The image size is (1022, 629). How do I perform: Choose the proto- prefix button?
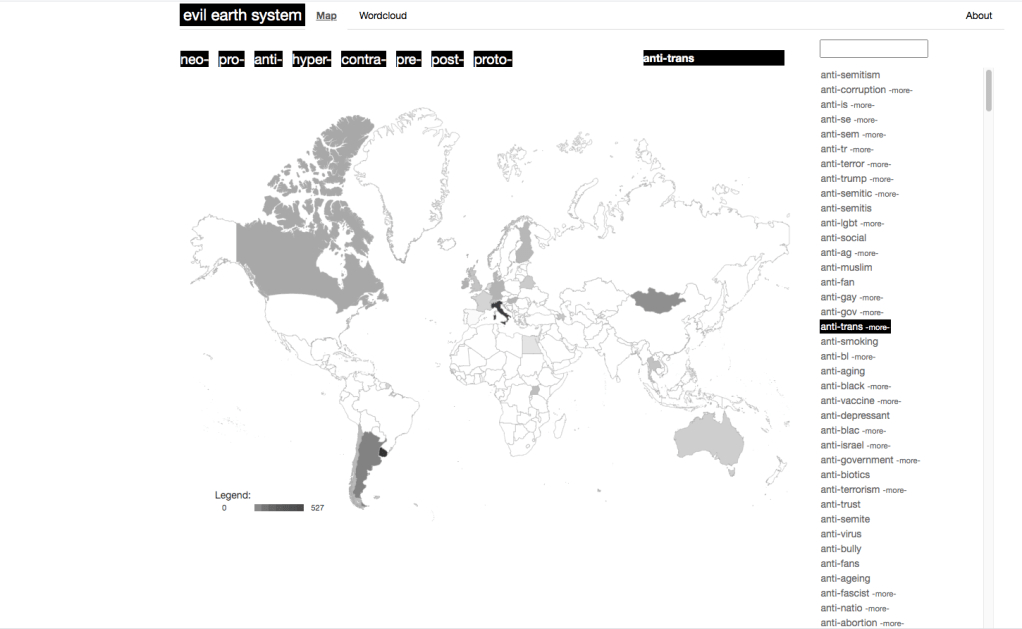[492, 60]
